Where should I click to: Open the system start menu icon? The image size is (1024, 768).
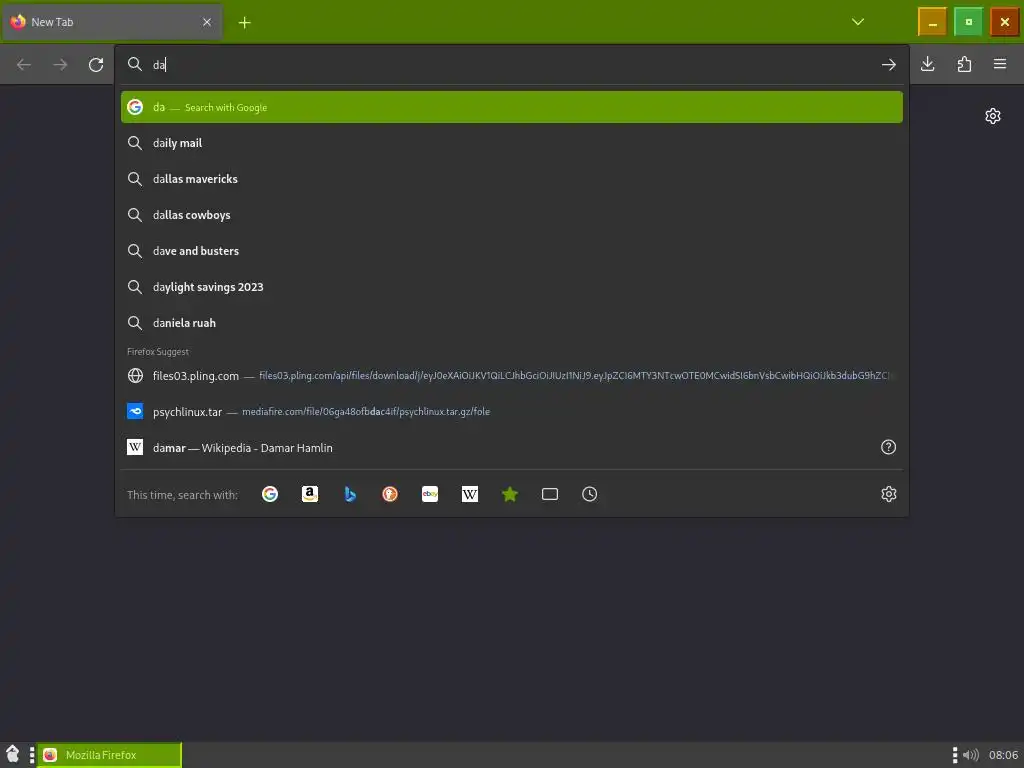12,754
